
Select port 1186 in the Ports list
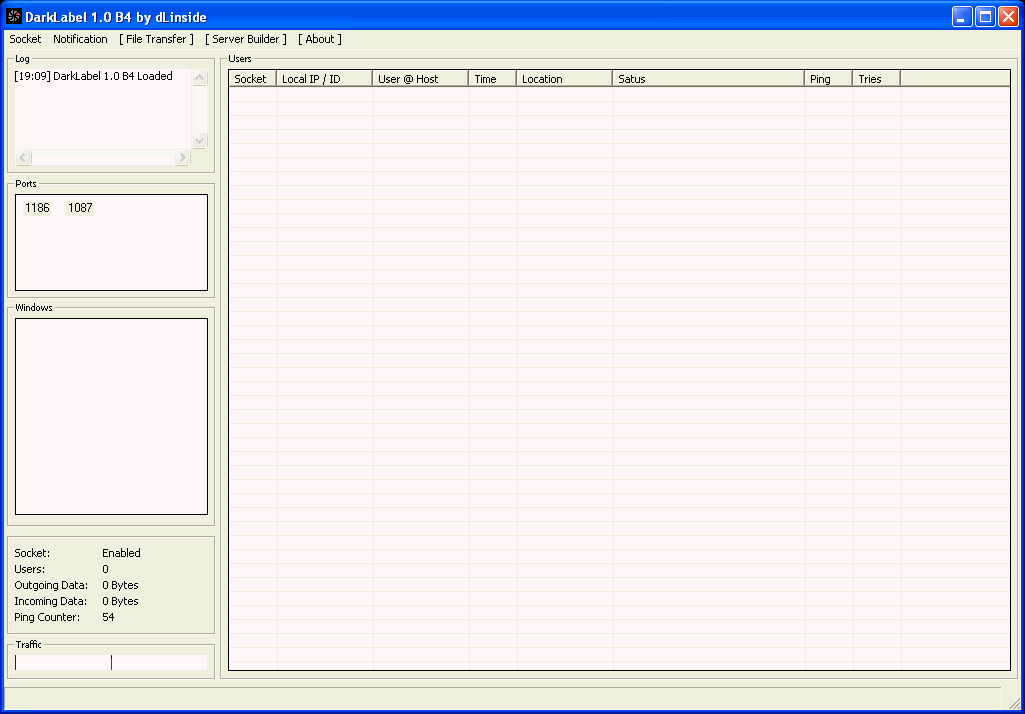pos(37,207)
